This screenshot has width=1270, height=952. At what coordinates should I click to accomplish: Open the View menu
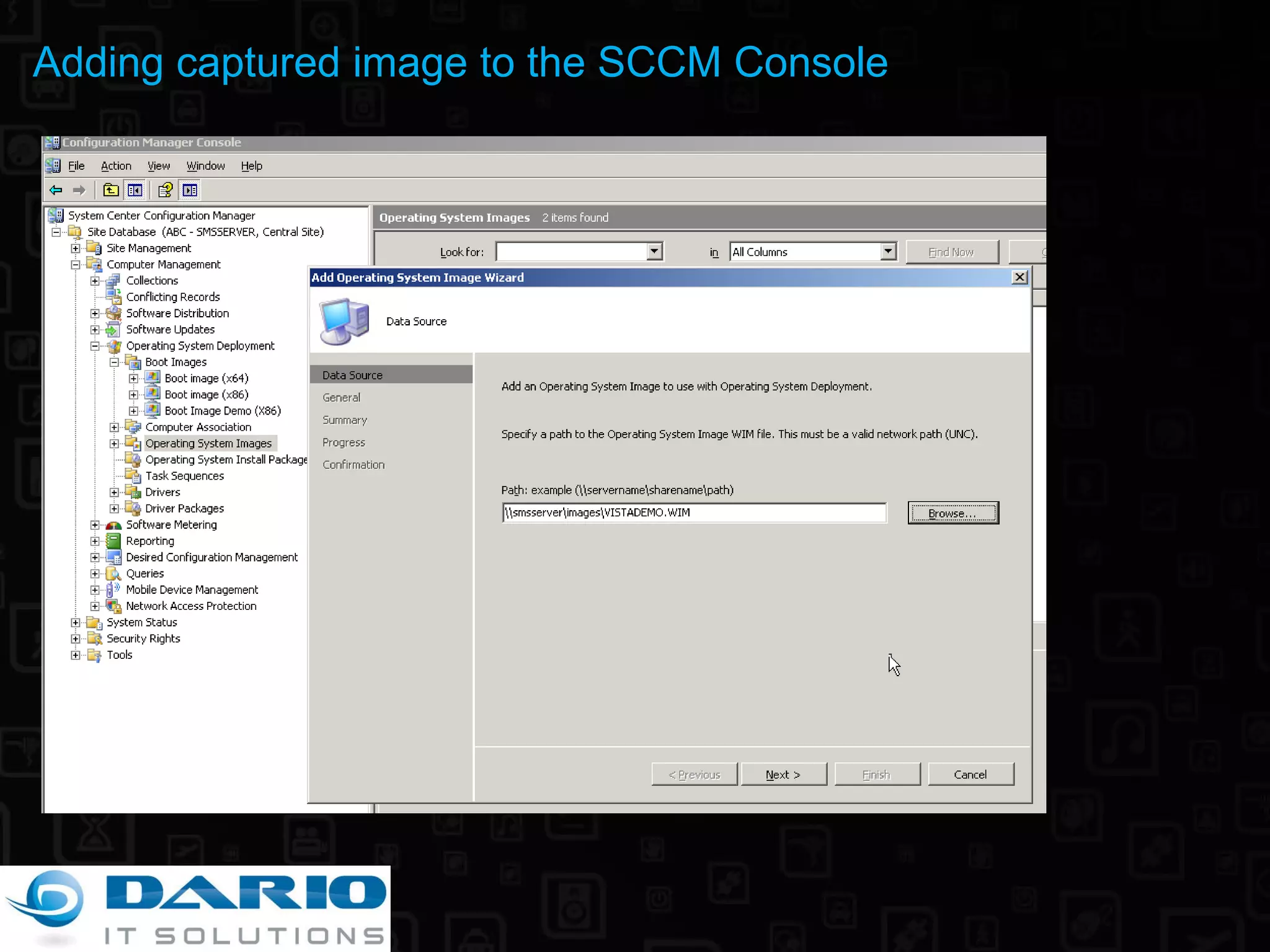[159, 166]
